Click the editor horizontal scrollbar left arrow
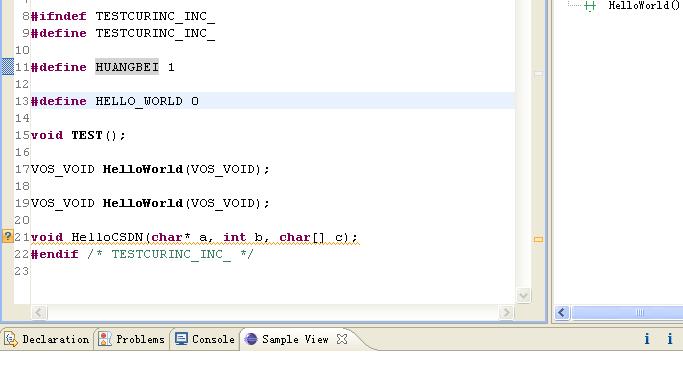This screenshot has width=683, height=384. (x=39, y=312)
